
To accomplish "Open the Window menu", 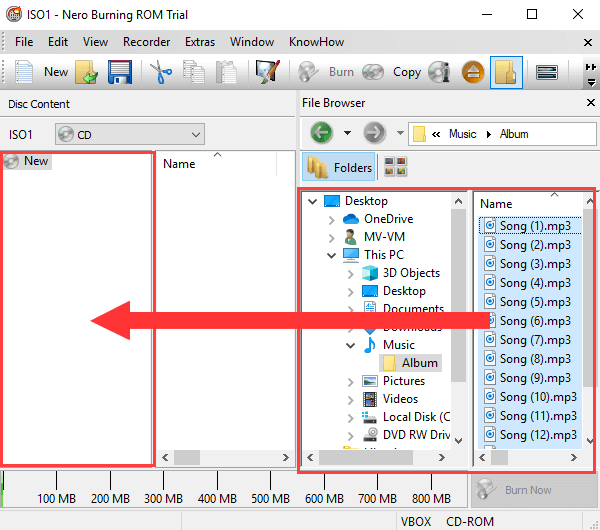I will coord(252,42).
